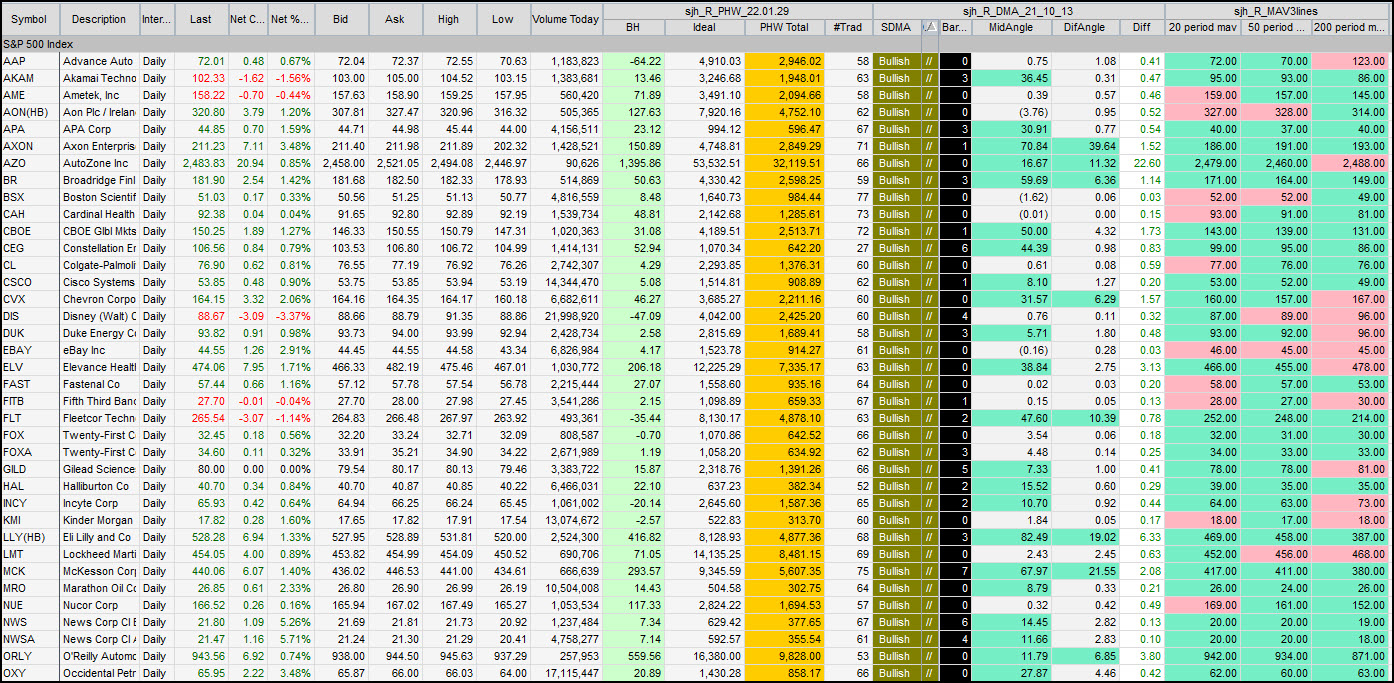This screenshot has height=683, width=1394.
Task: Click the SDMA column header
Action: [896, 28]
